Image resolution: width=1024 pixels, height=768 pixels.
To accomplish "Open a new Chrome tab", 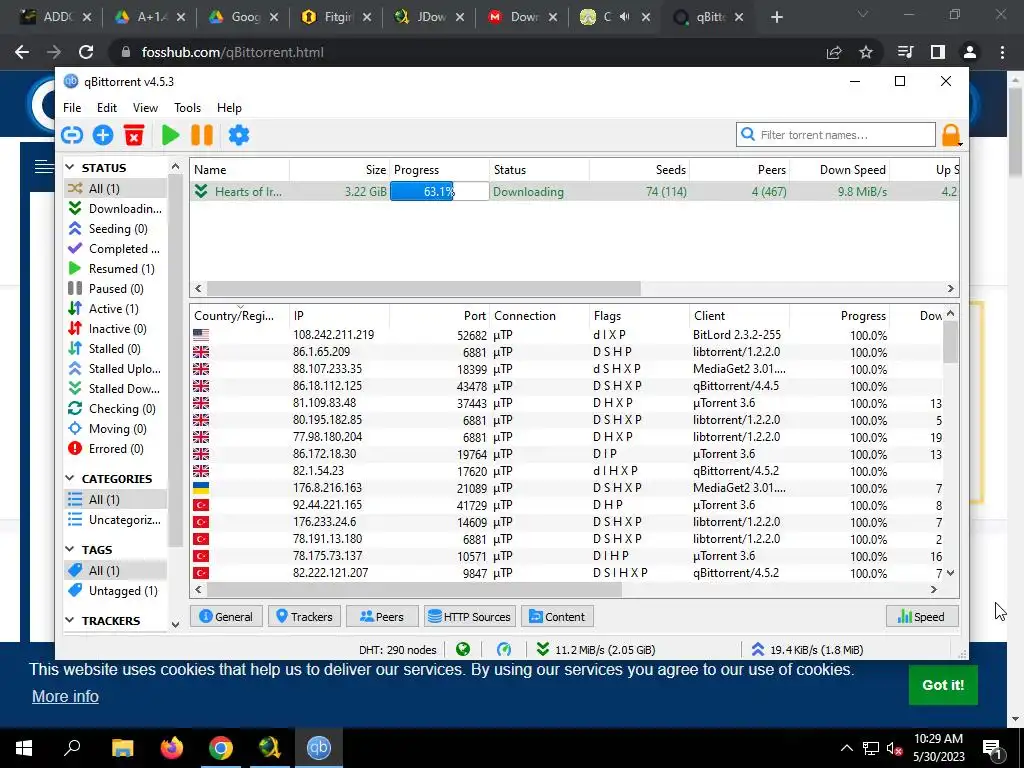I will pos(776,18).
